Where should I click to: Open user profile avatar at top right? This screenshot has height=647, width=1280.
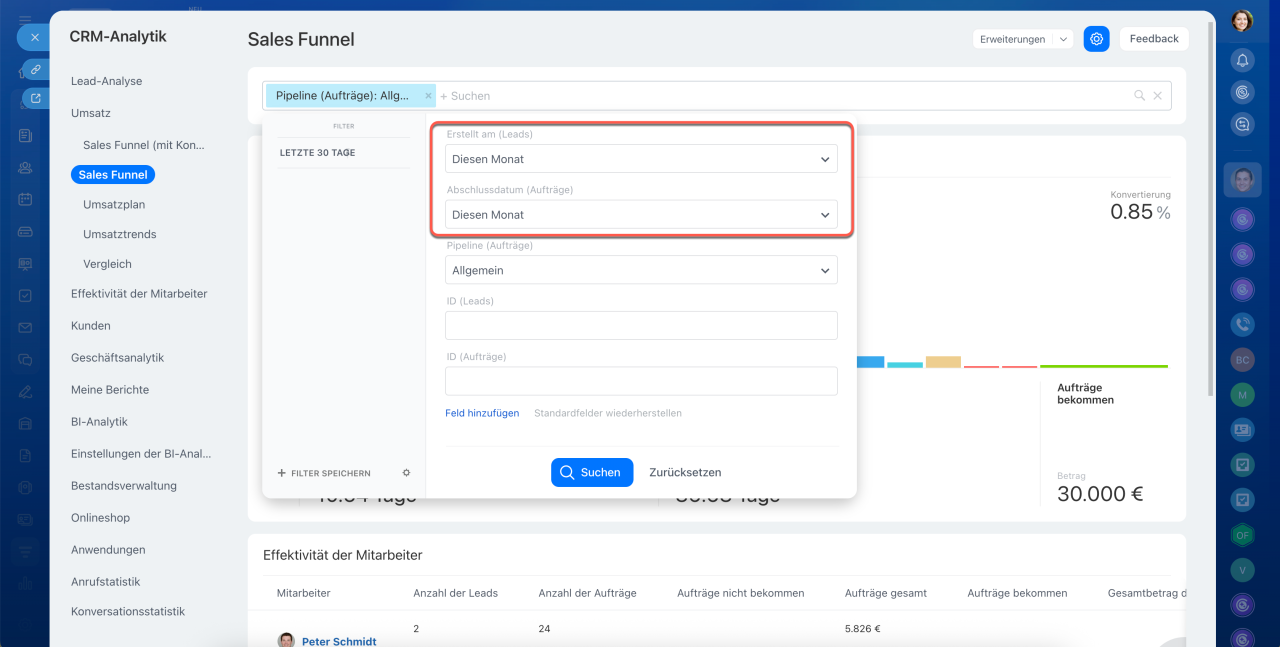(x=1242, y=20)
